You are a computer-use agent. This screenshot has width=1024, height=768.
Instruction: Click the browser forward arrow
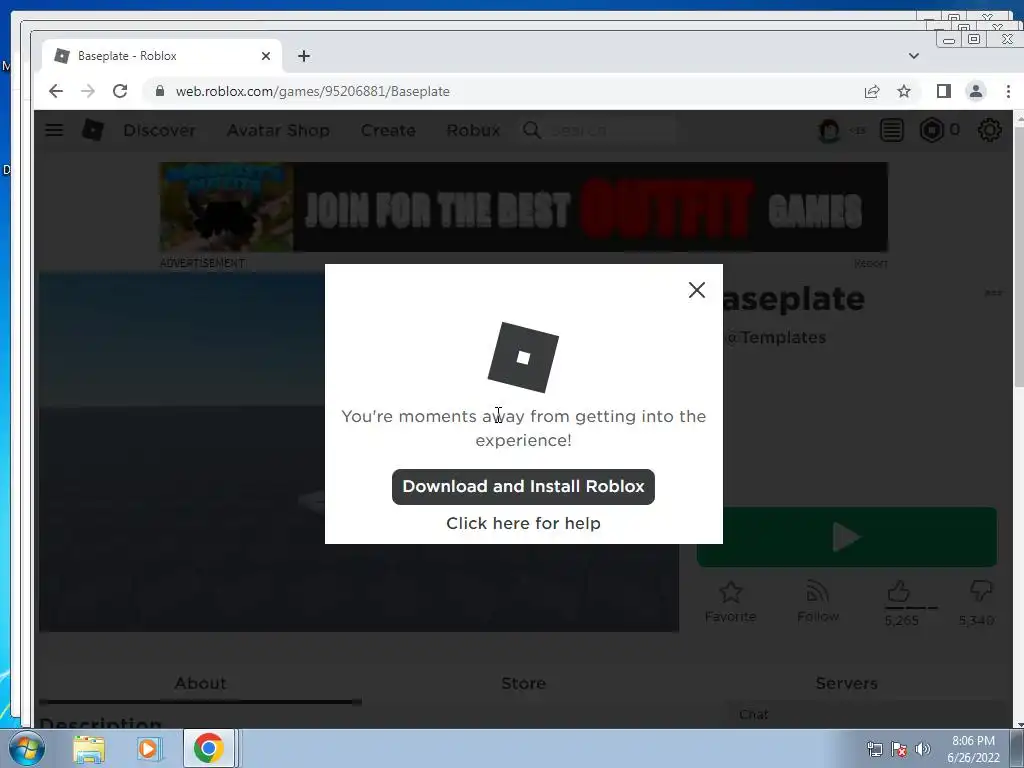tap(88, 91)
